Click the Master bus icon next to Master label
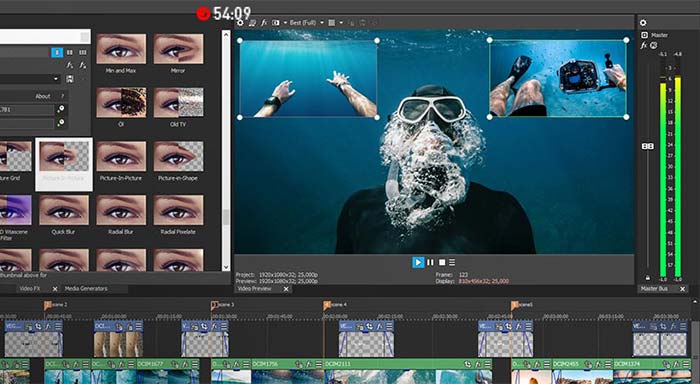 tap(644, 35)
